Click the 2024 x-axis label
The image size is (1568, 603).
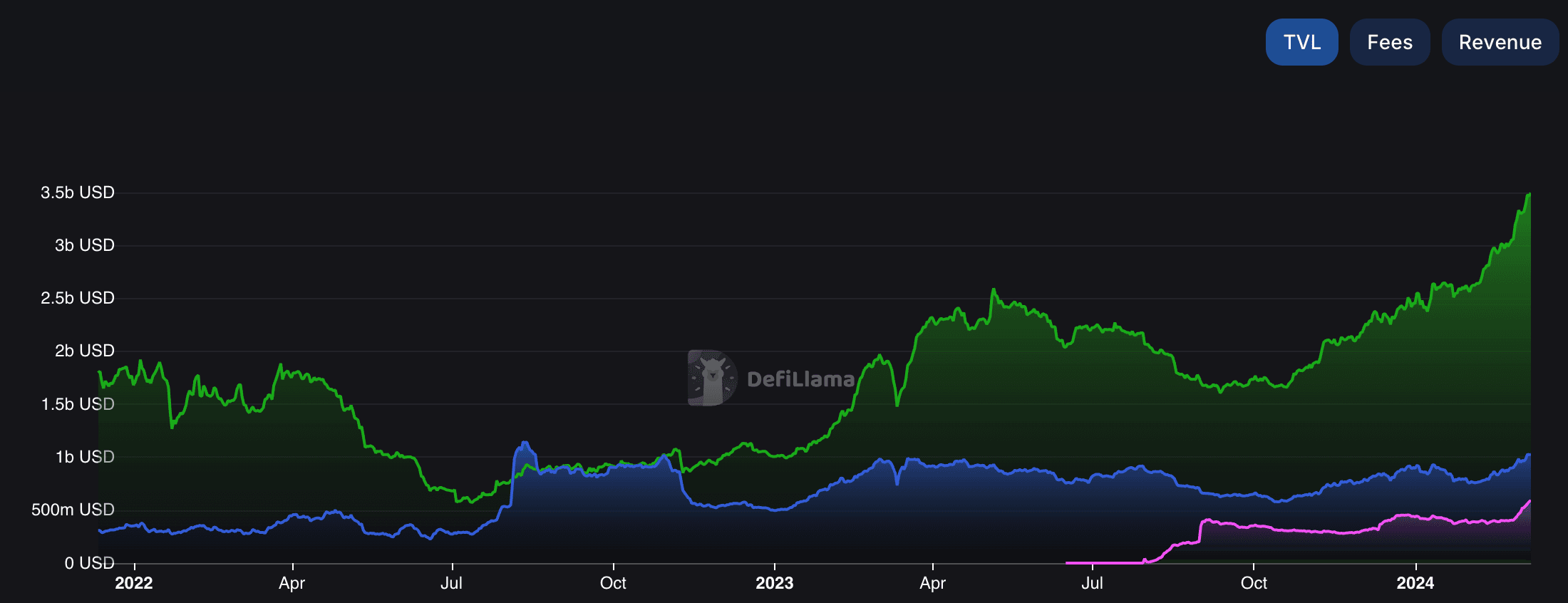(1415, 583)
